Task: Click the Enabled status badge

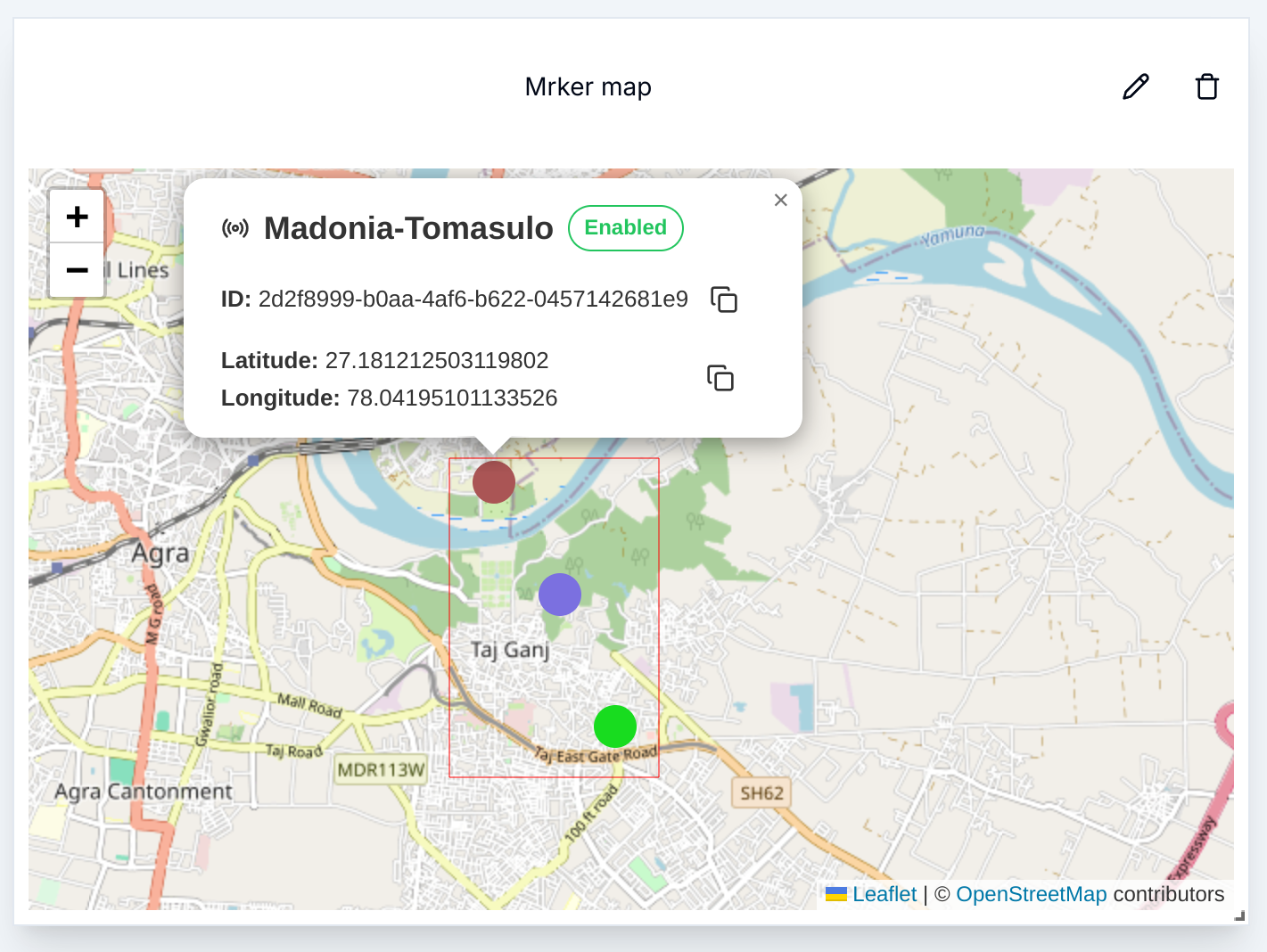Action: click(x=626, y=228)
